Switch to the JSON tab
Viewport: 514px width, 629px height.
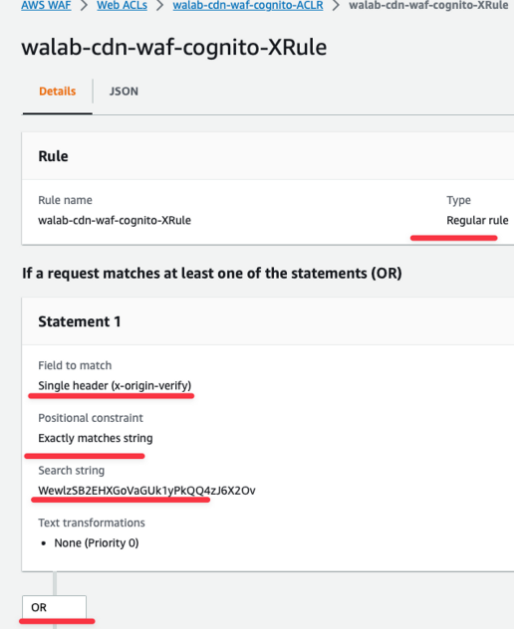124,91
